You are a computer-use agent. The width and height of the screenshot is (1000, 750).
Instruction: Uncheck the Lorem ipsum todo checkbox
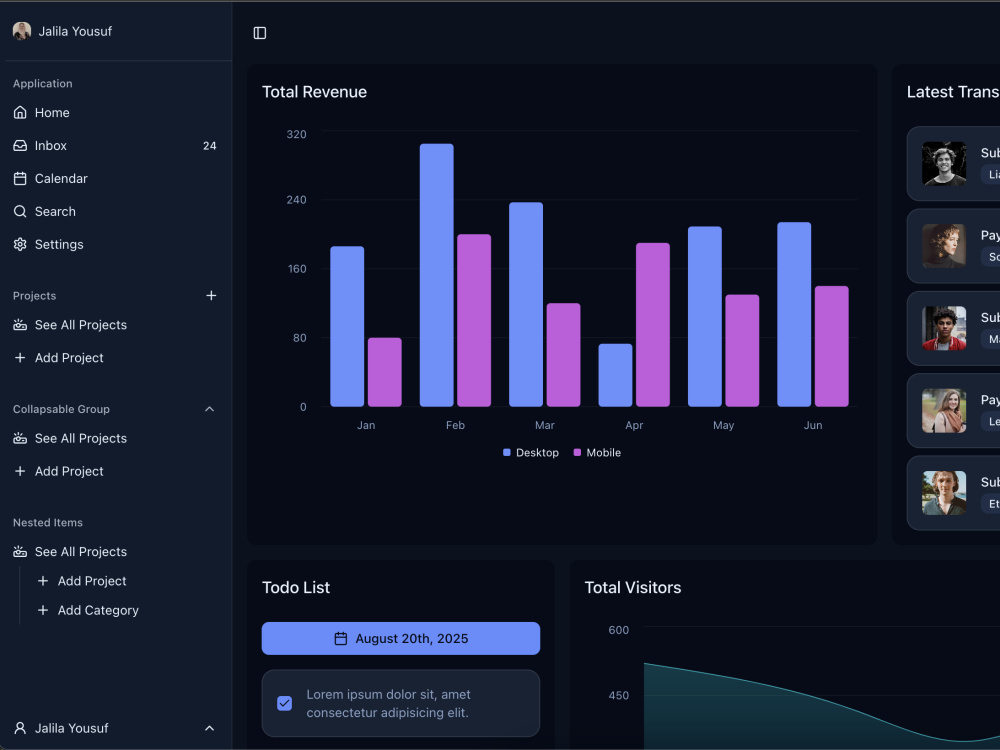[284, 703]
